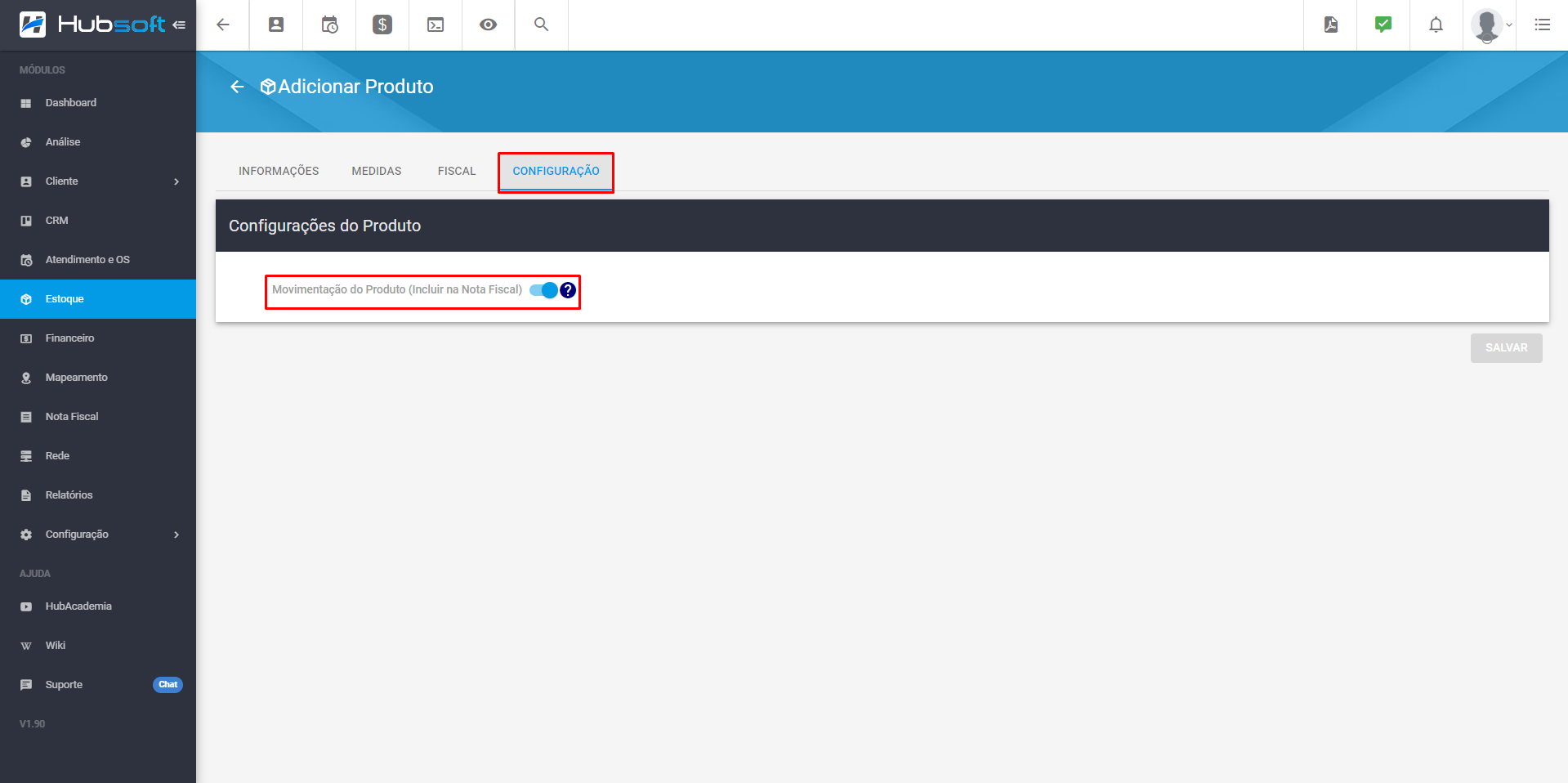Click the Análise pie chart icon
Image resolution: width=1568 pixels, height=783 pixels.
coord(26,142)
